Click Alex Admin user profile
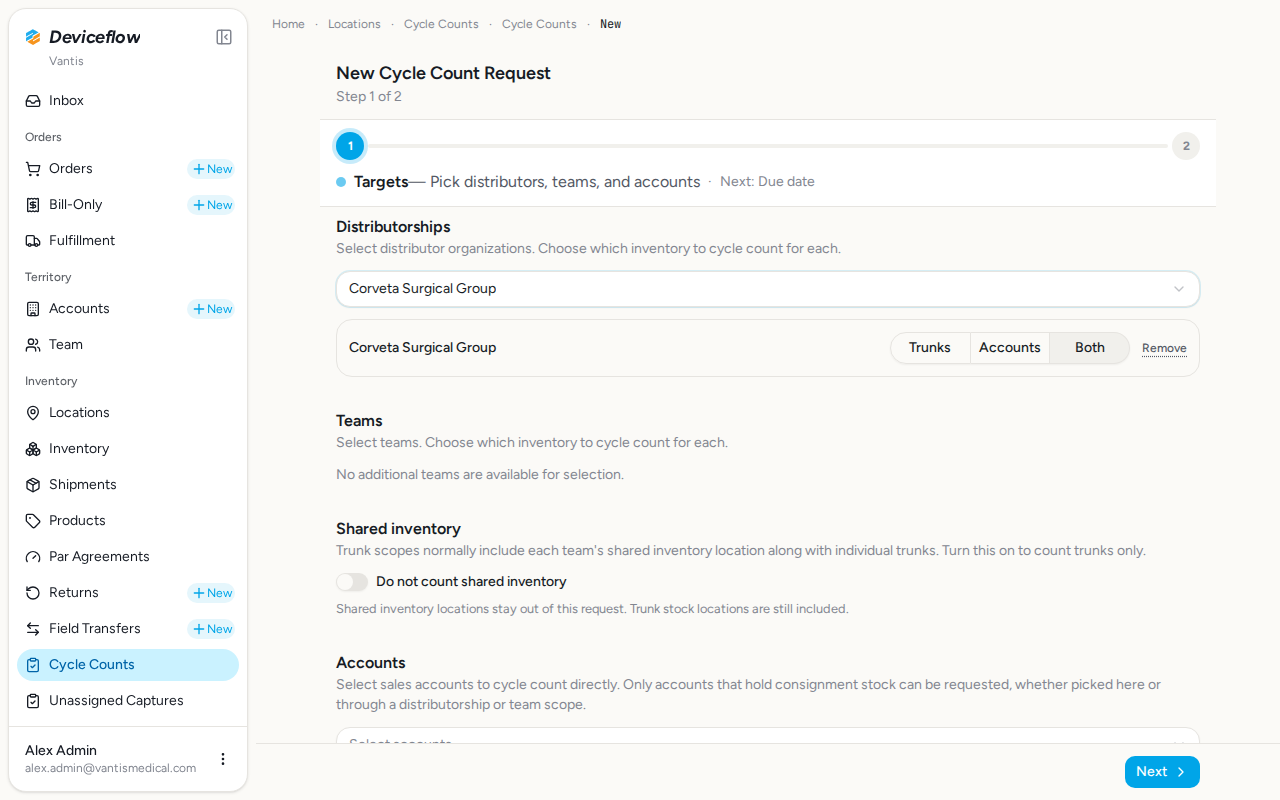 click(111, 759)
